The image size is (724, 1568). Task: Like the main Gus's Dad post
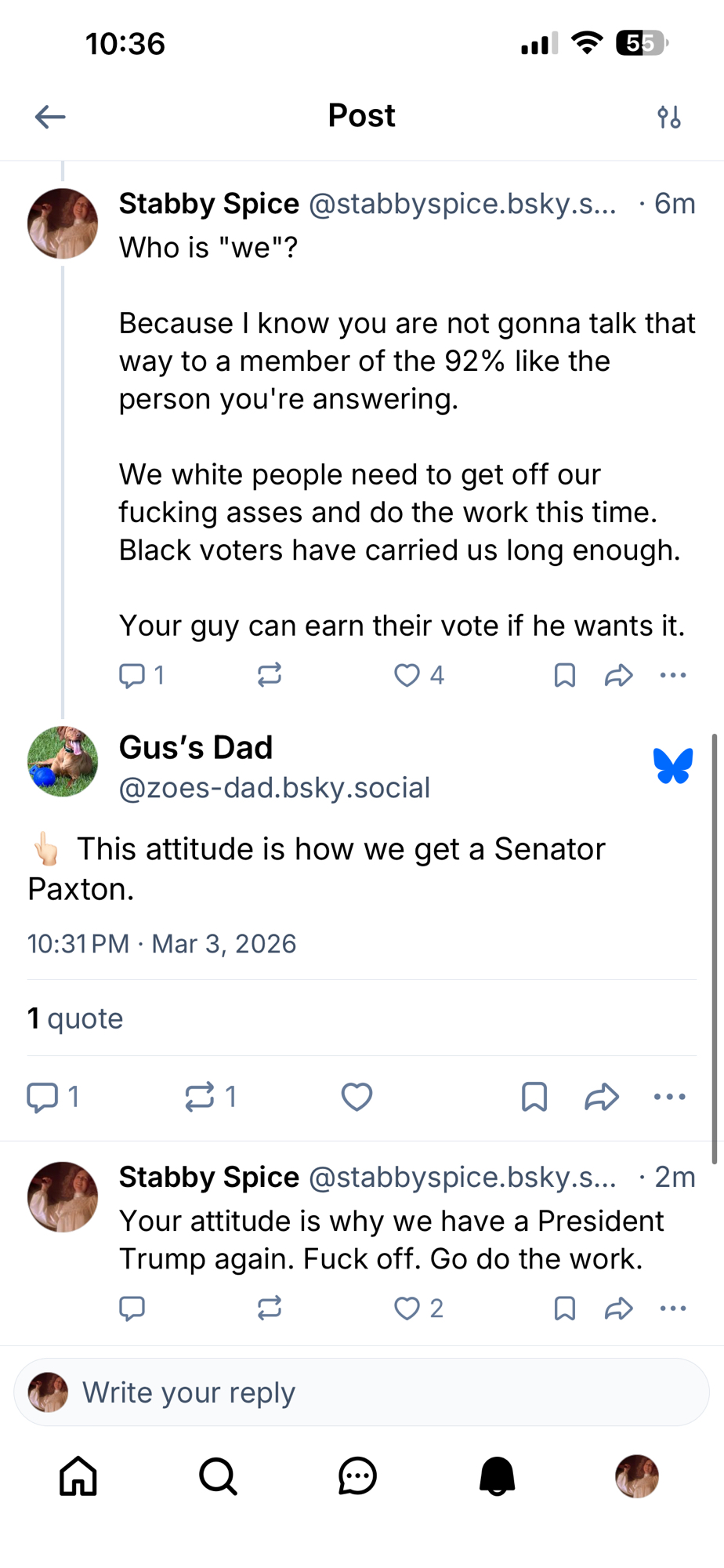pyautogui.click(x=357, y=1097)
